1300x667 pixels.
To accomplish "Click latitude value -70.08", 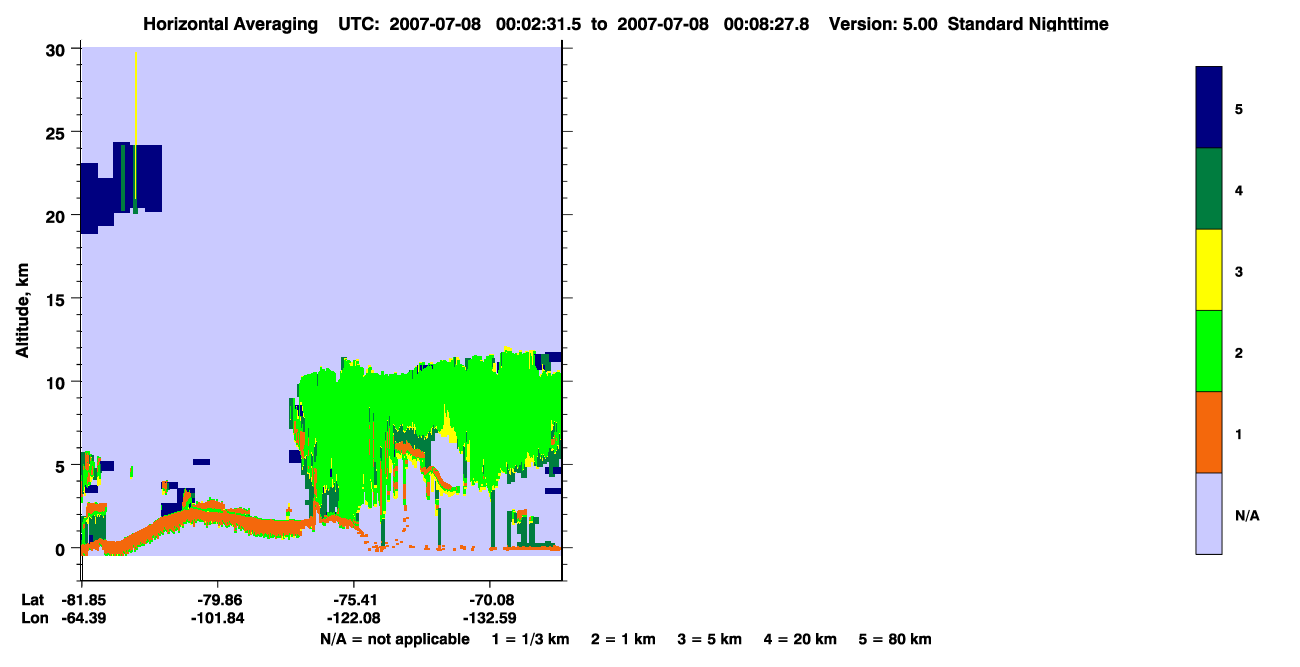I will [490, 600].
